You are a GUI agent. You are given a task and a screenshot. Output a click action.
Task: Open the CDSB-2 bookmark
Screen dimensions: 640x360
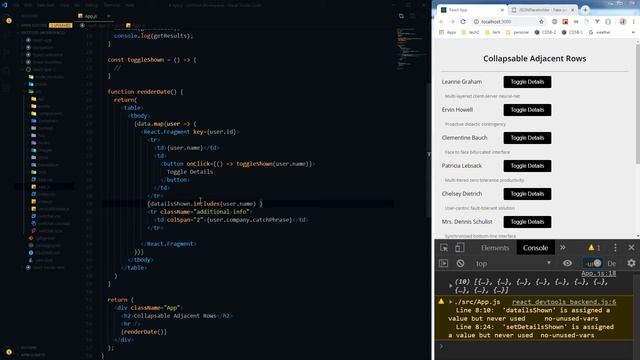point(545,32)
